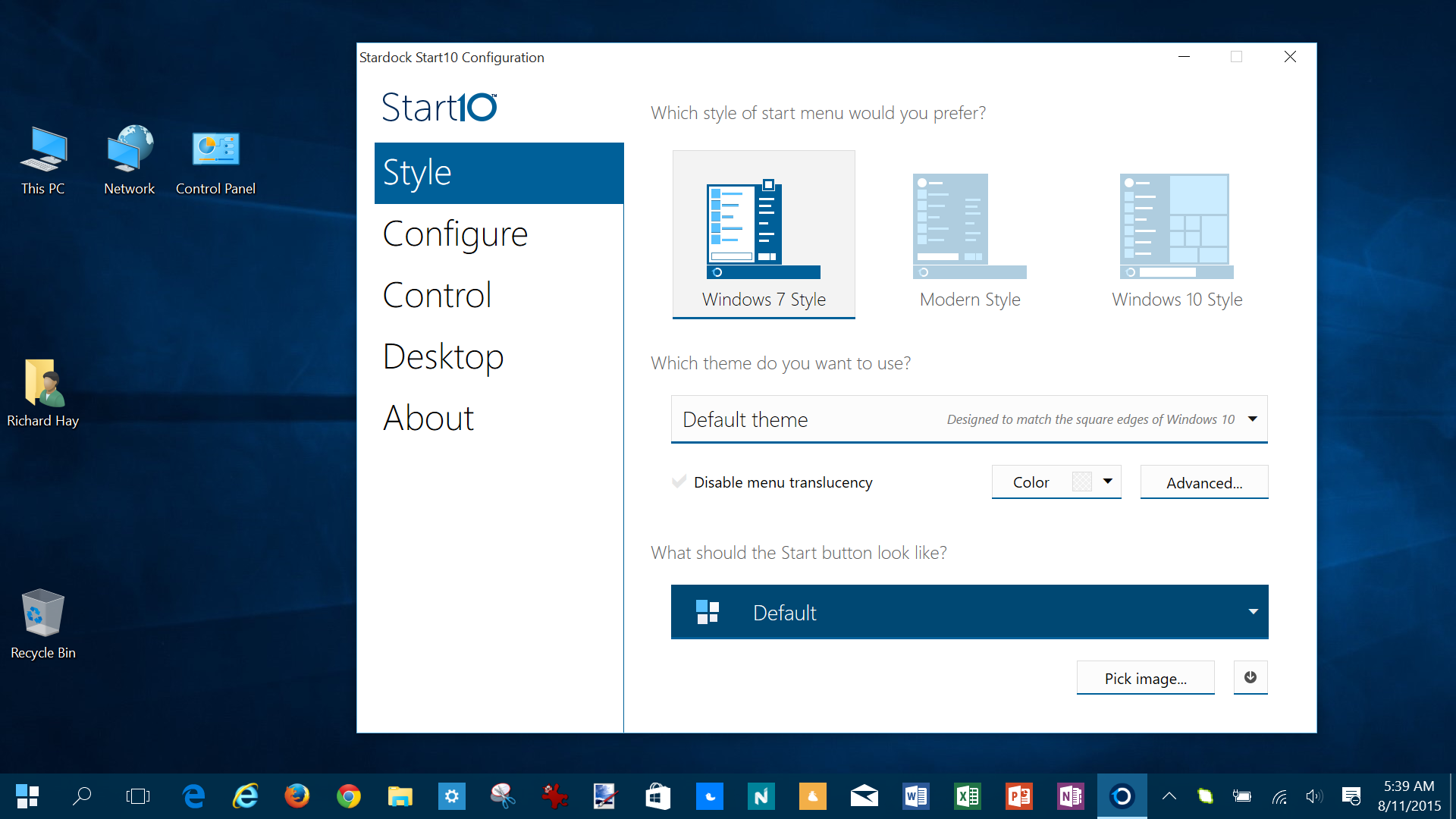Pick the Windows 10 Style menu icon
The image size is (1456, 819).
click(x=1176, y=227)
